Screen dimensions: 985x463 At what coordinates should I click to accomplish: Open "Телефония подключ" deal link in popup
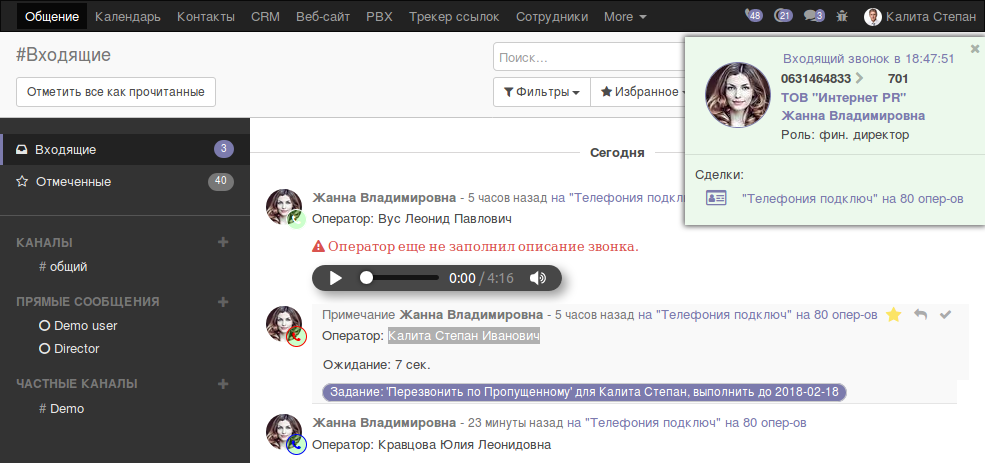pyautogui.click(x=852, y=199)
